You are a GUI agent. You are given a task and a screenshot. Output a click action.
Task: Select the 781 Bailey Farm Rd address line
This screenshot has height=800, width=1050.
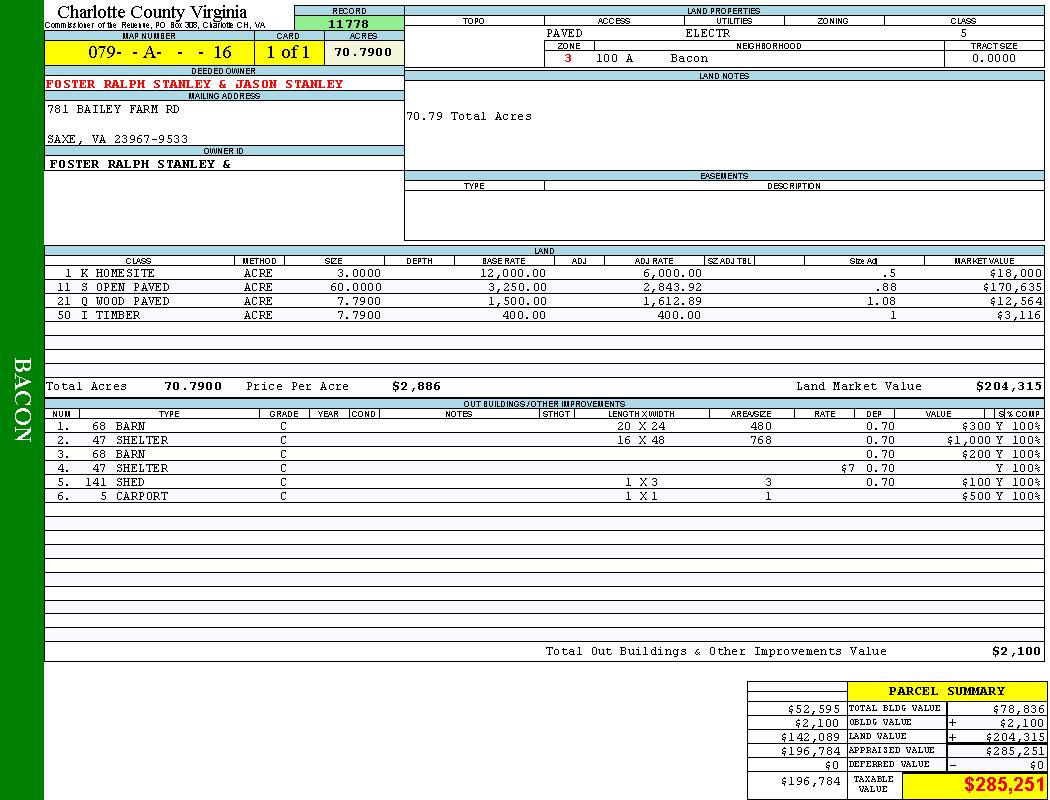pyautogui.click(x=114, y=109)
